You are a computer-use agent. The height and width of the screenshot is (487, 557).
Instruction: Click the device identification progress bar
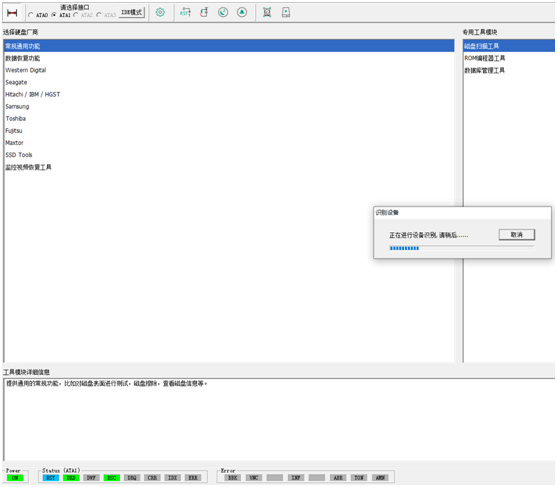click(462, 248)
